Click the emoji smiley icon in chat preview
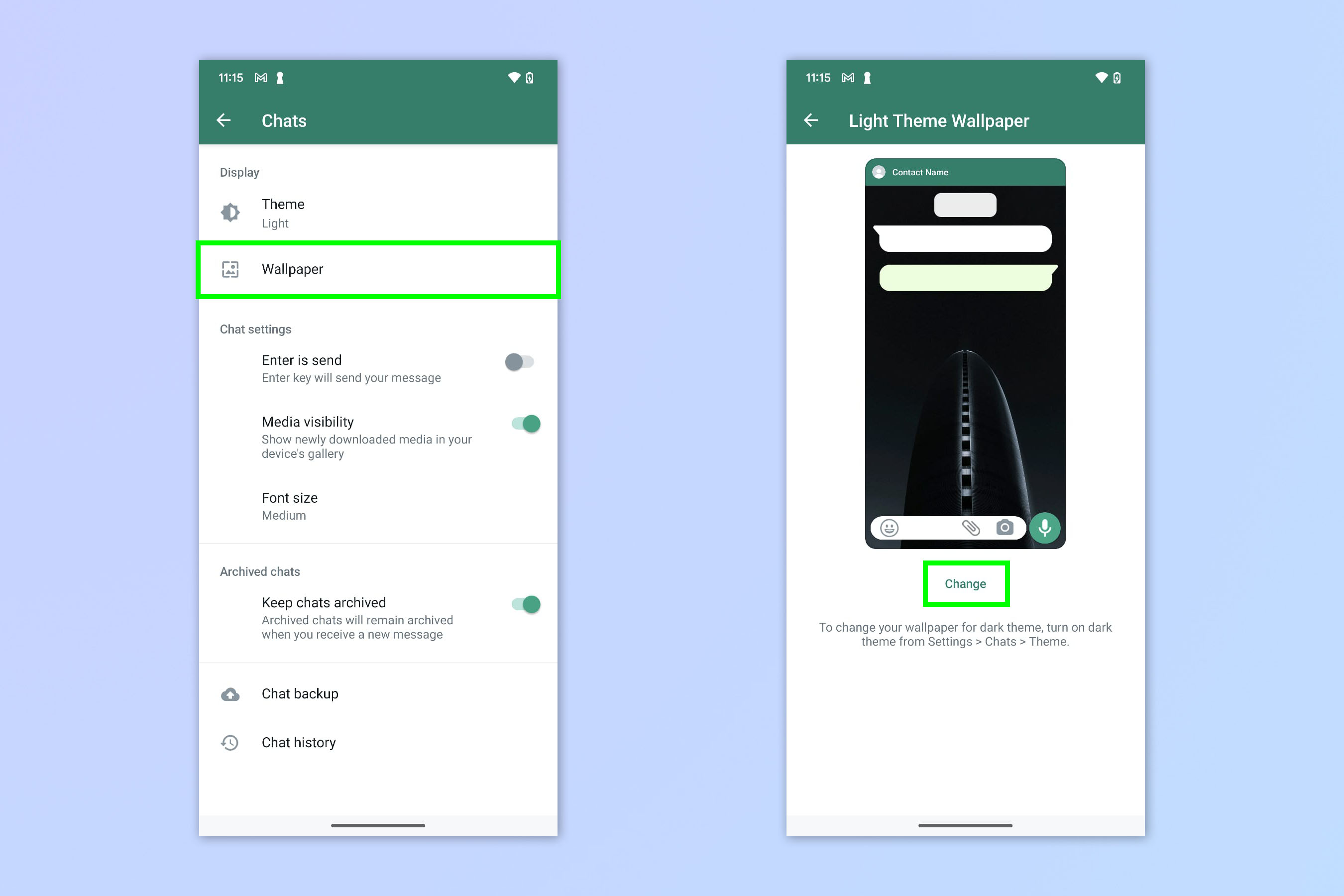Image resolution: width=1344 pixels, height=896 pixels. coord(888,527)
